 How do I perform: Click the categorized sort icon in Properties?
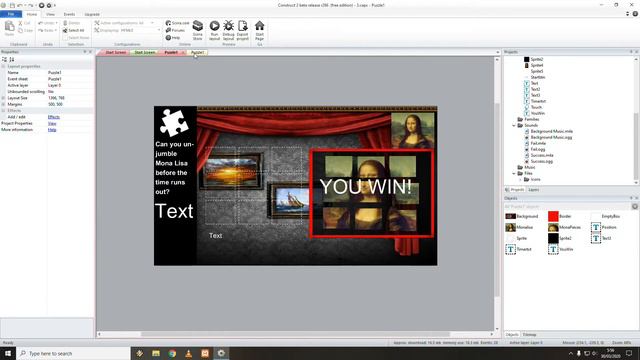(4, 60)
